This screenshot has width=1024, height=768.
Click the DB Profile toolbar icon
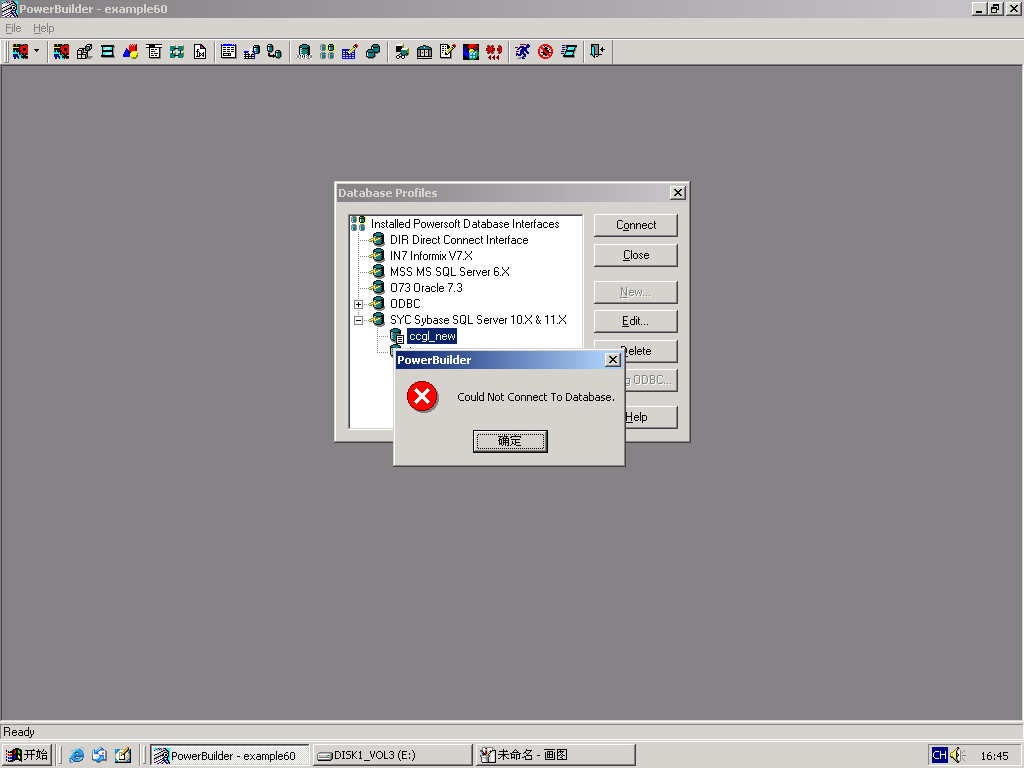click(x=327, y=52)
